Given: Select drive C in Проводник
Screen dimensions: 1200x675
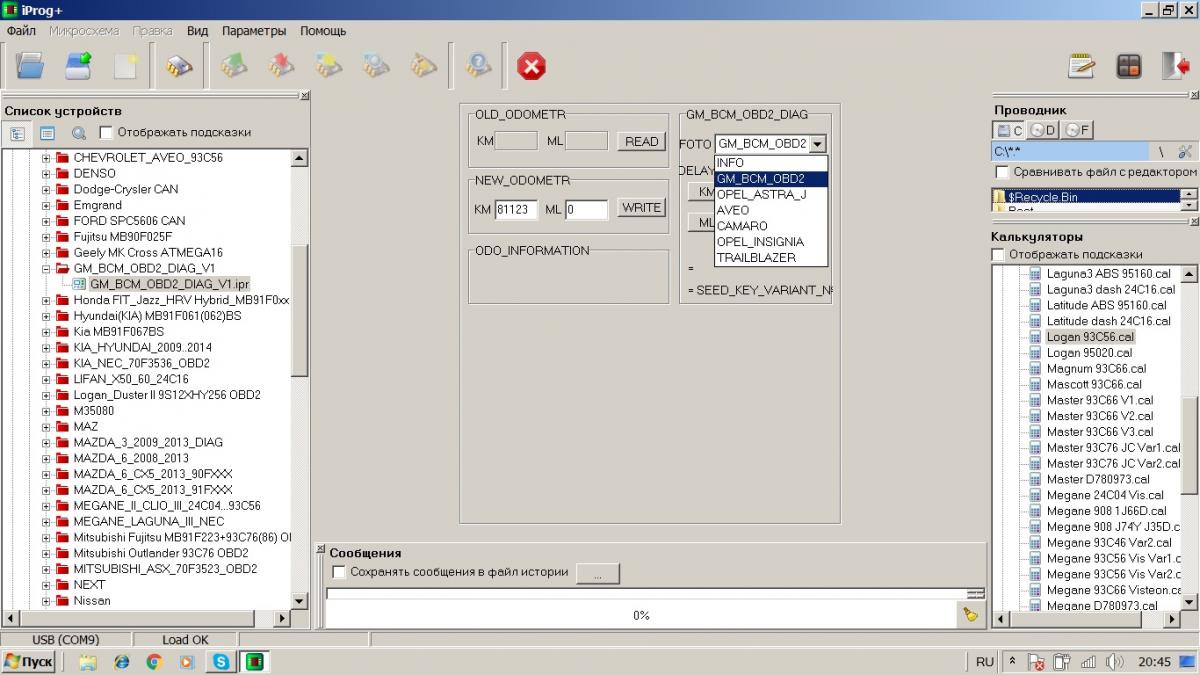Looking at the screenshot, I should click(x=1009, y=130).
